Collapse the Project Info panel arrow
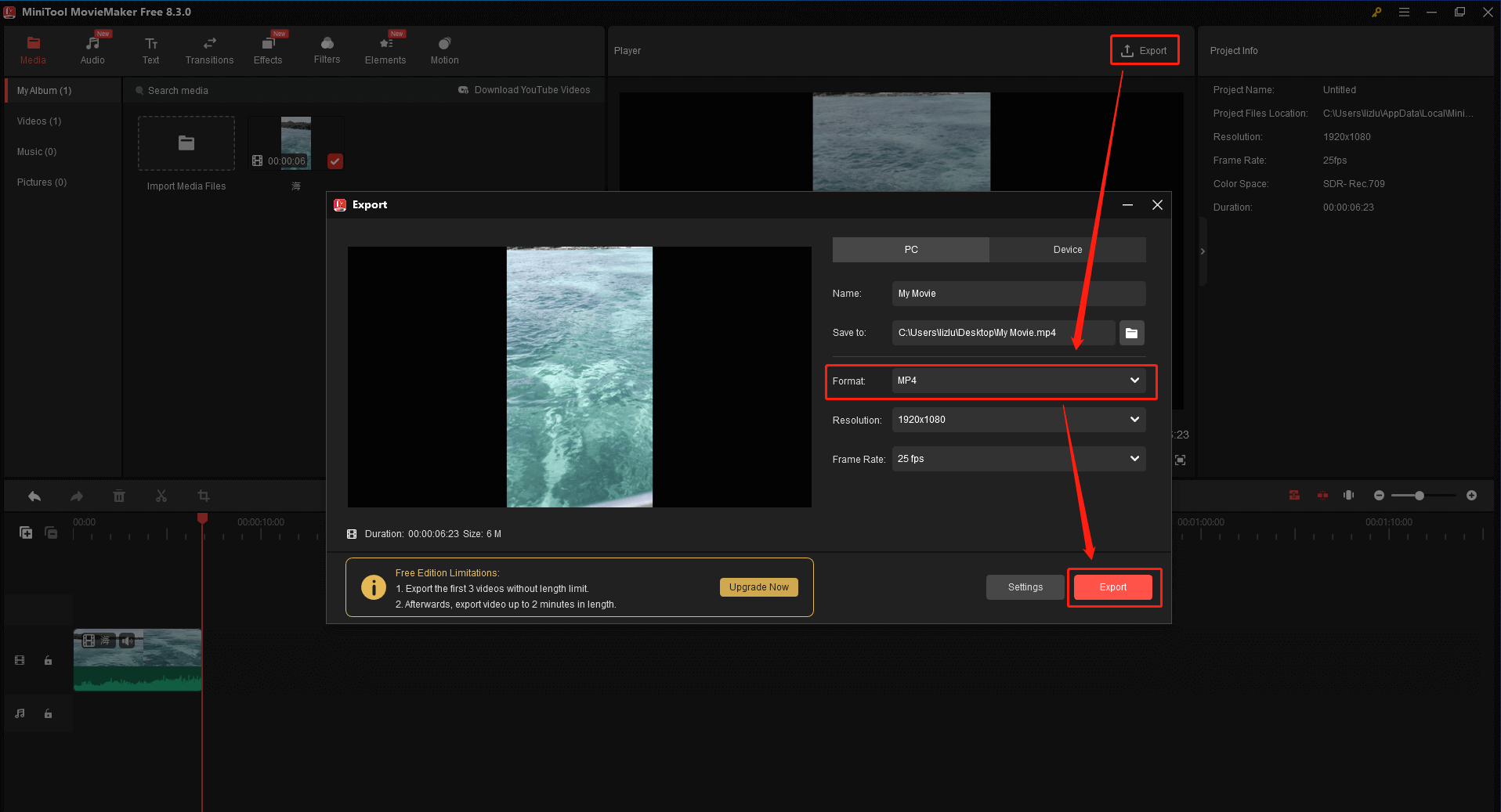The width and height of the screenshot is (1501, 812). click(1203, 251)
